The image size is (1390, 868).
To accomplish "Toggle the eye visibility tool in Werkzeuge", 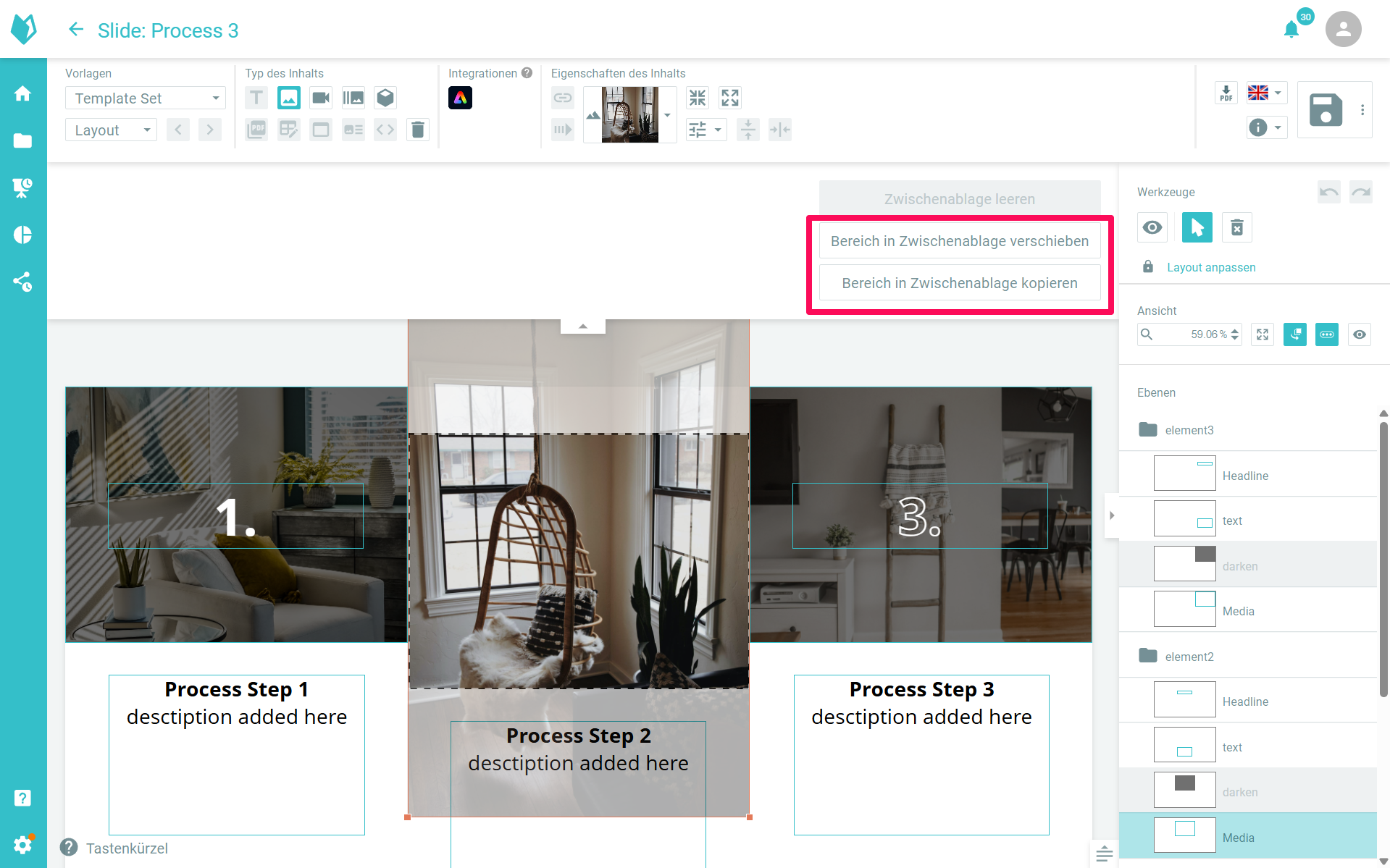I will [x=1152, y=228].
